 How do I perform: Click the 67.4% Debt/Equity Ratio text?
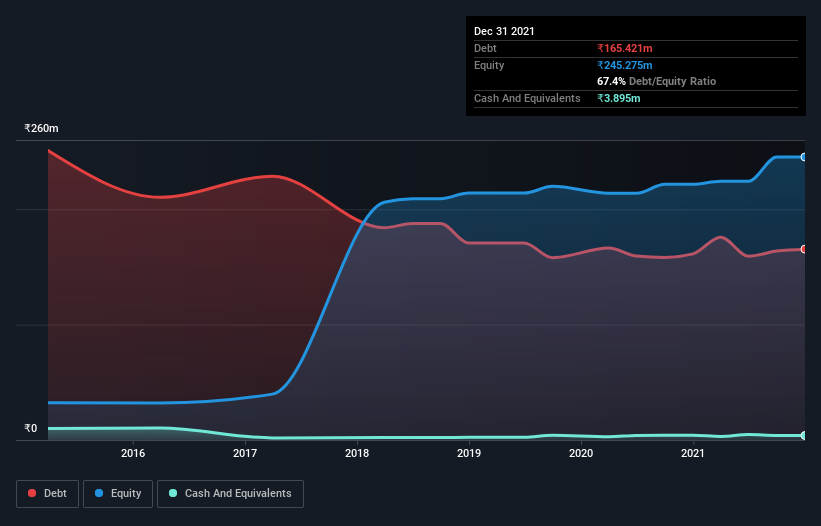tap(657, 81)
